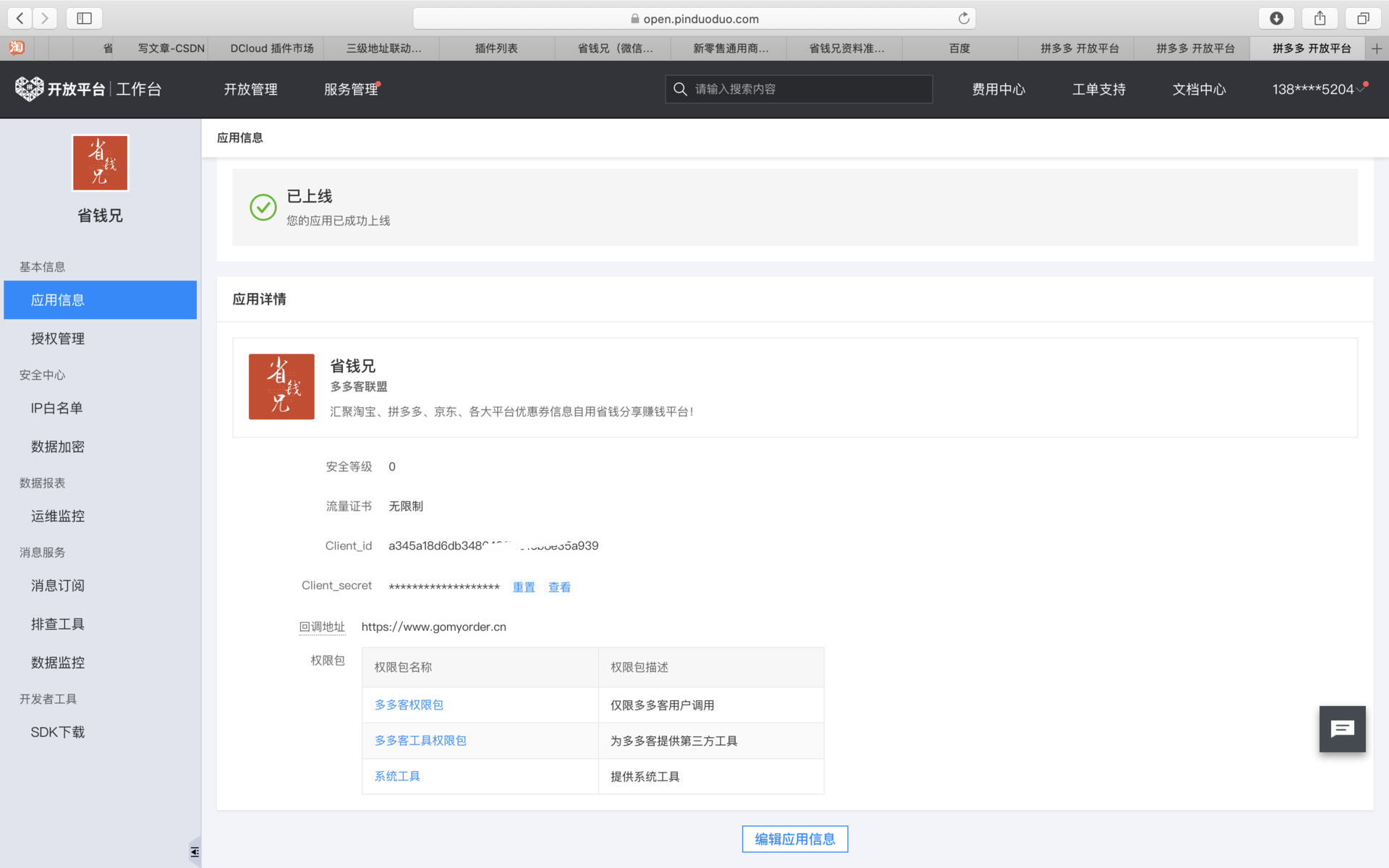
Task: Click the new tab plus button
Action: point(1376,48)
